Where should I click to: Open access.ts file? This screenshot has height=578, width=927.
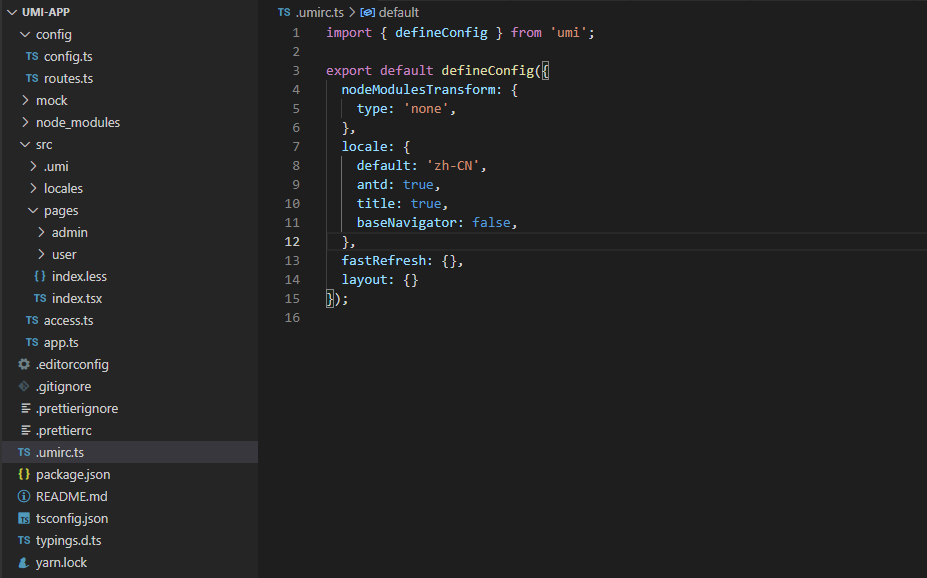click(x=69, y=320)
